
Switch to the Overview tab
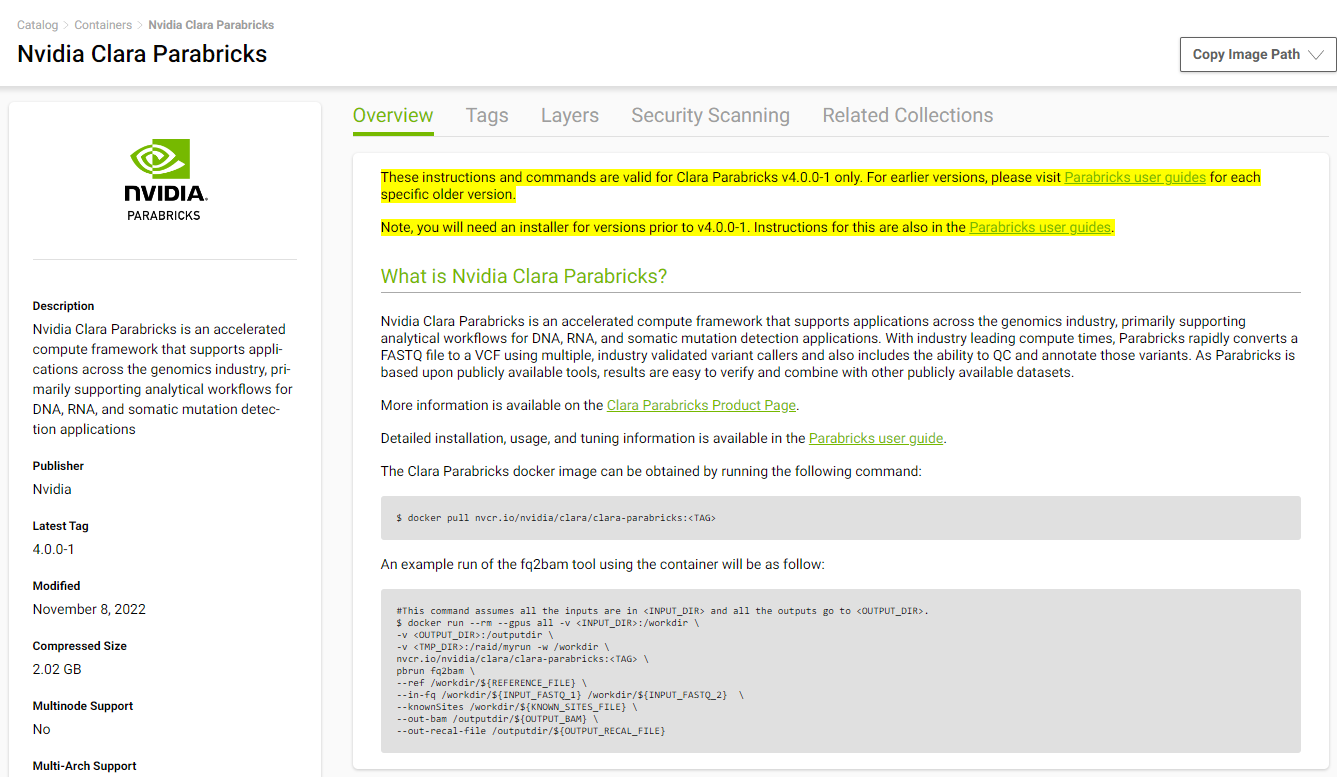coord(393,115)
